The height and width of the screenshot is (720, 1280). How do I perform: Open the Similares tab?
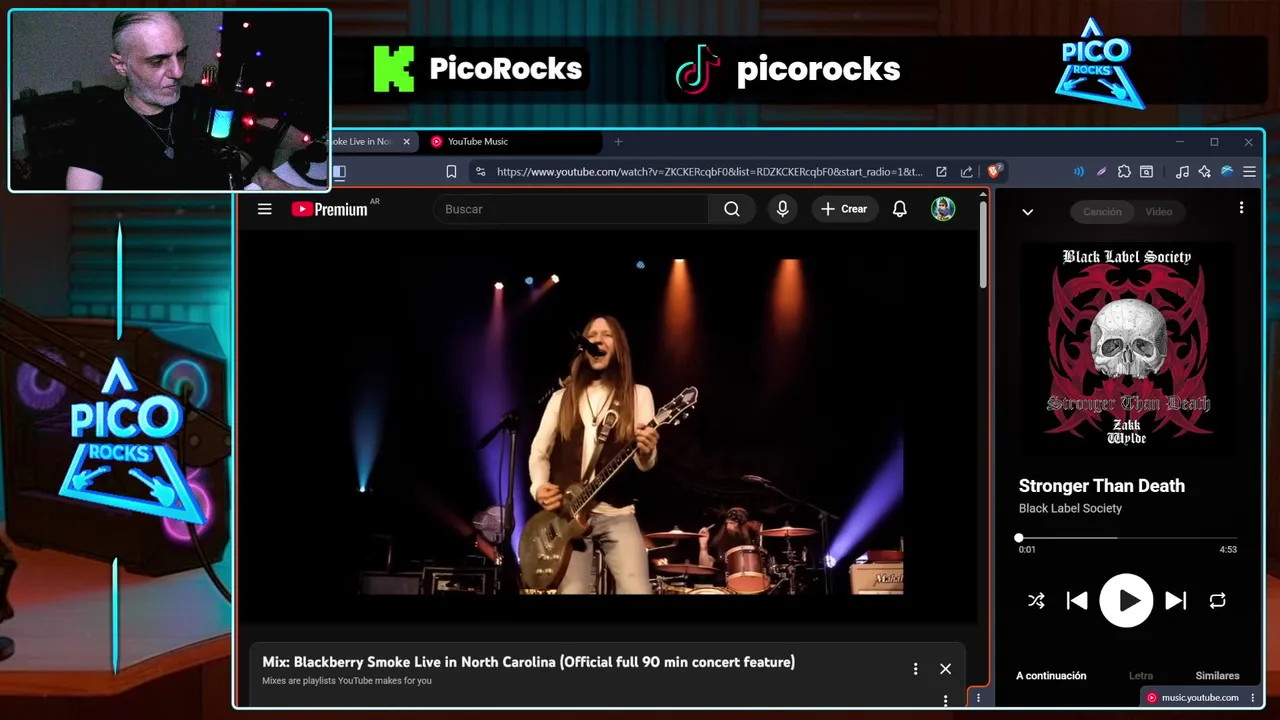pyautogui.click(x=1217, y=676)
